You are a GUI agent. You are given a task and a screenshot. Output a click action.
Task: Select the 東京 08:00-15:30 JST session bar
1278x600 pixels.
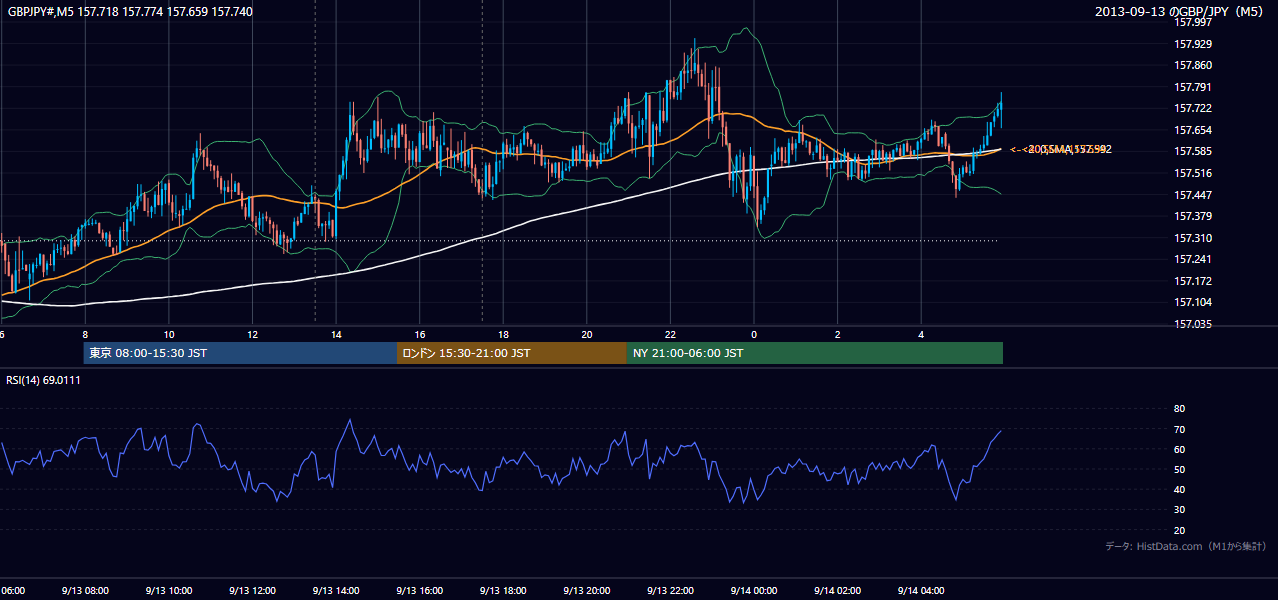(240, 353)
